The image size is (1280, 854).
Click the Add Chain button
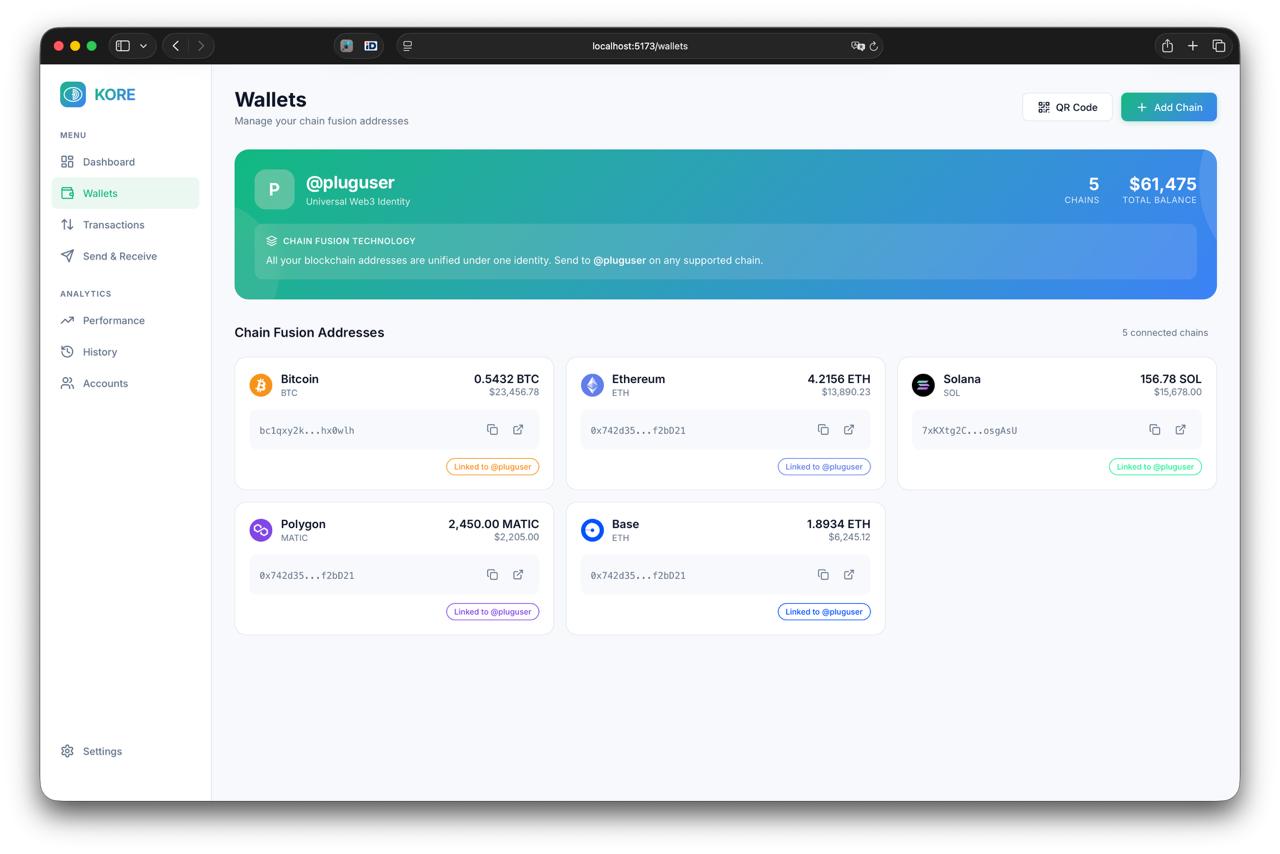tap(1169, 107)
